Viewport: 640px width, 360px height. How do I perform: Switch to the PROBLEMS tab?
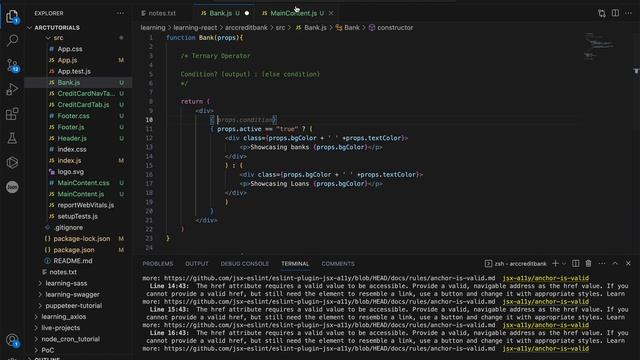(158, 264)
